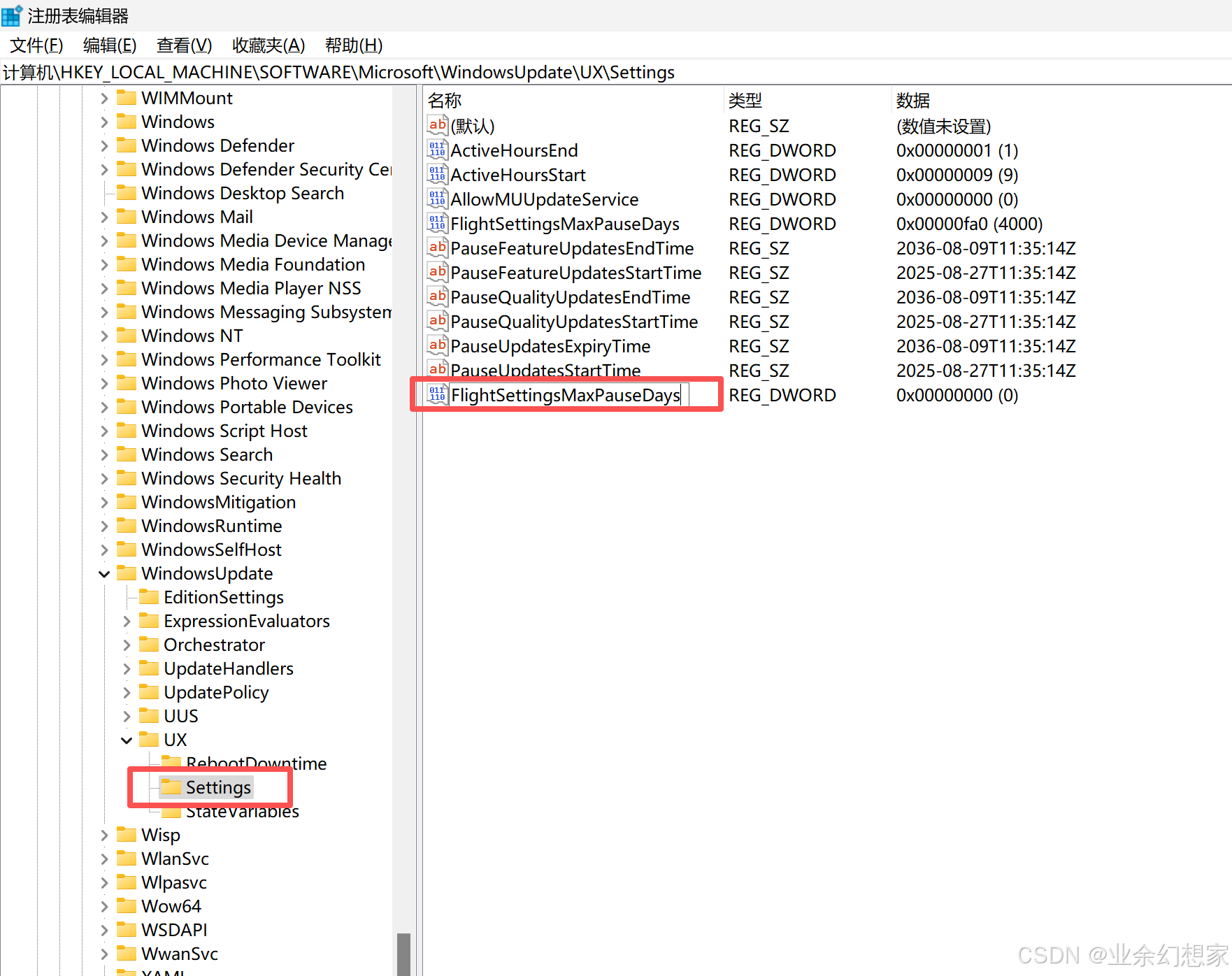The height and width of the screenshot is (976, 1232).
Task: Sort by the 名称 column header
Action: click(573, 100)
